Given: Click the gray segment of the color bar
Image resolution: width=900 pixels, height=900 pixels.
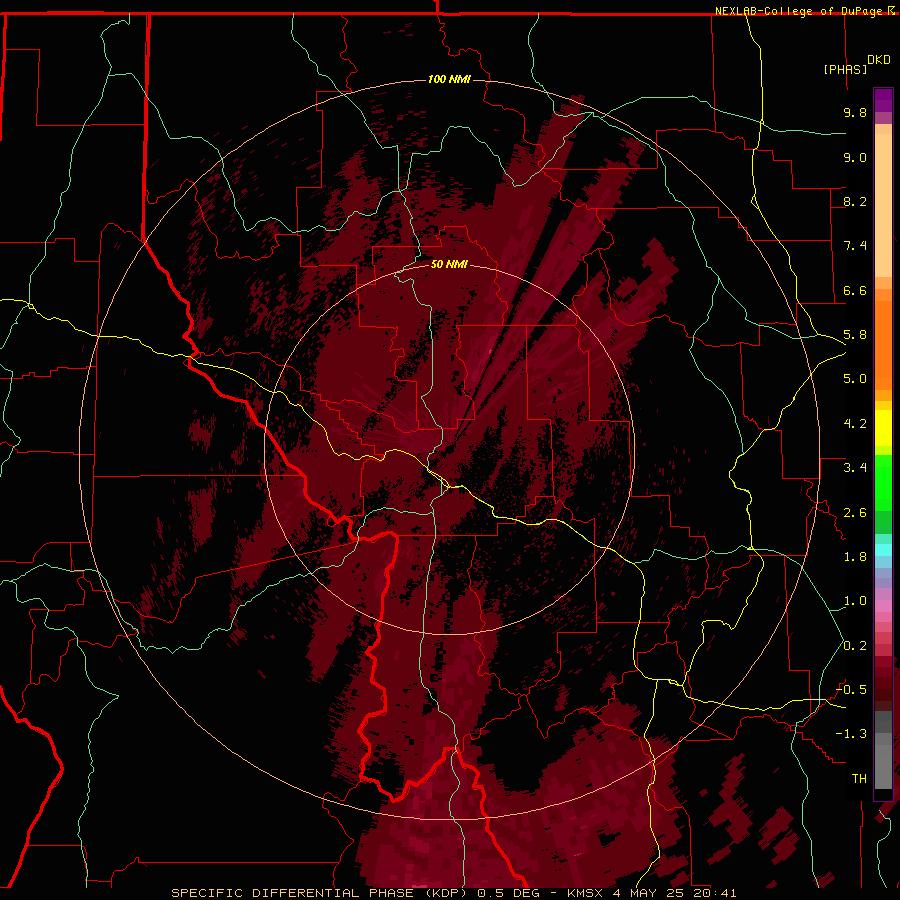Looking at the screenshot, I should click(883, 750).
